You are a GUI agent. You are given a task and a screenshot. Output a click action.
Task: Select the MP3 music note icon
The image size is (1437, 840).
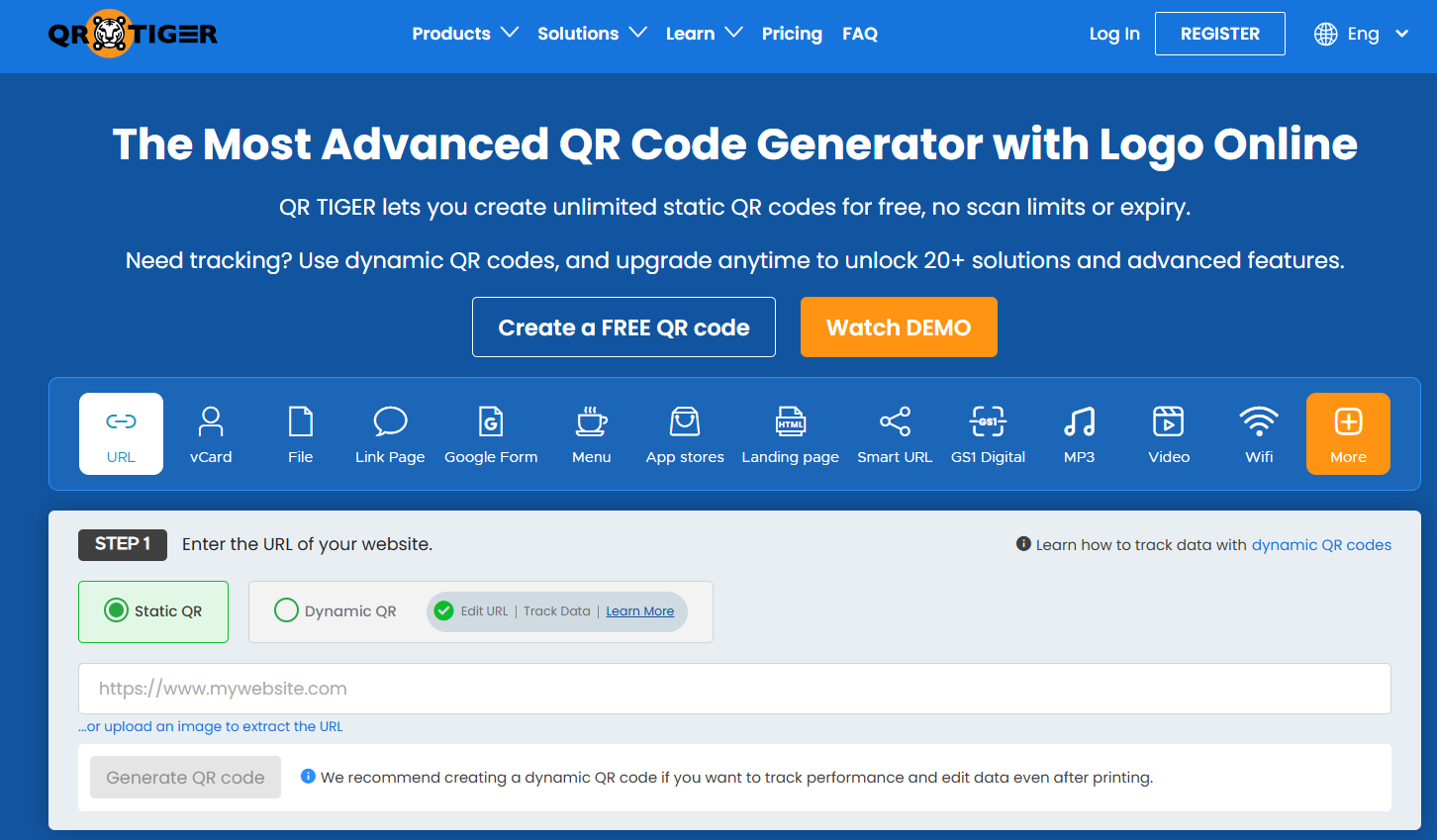(x=1079, y=422)
